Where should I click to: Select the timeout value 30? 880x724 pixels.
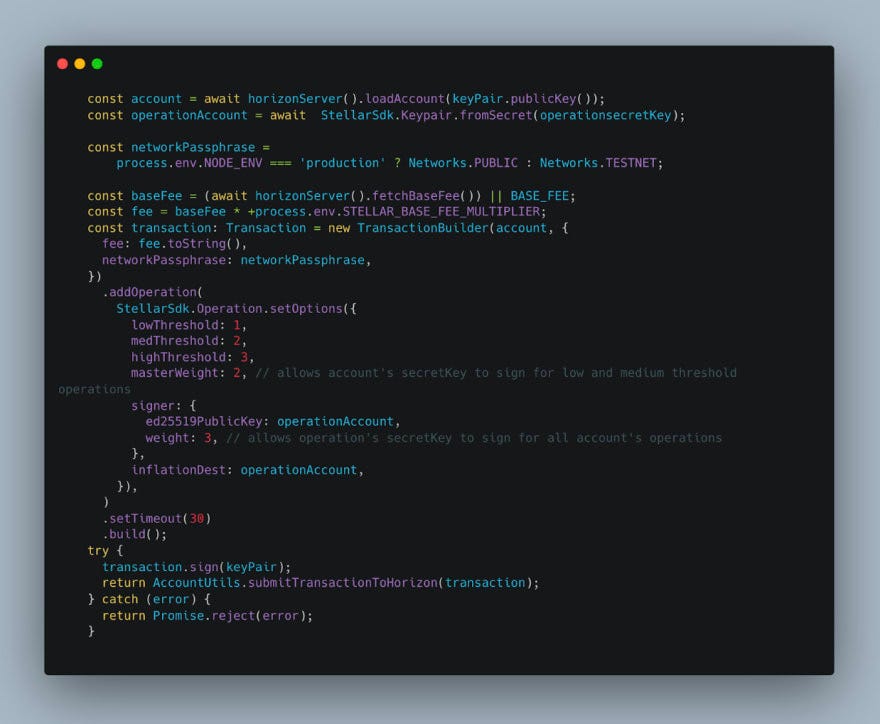(x=196, y=519)
